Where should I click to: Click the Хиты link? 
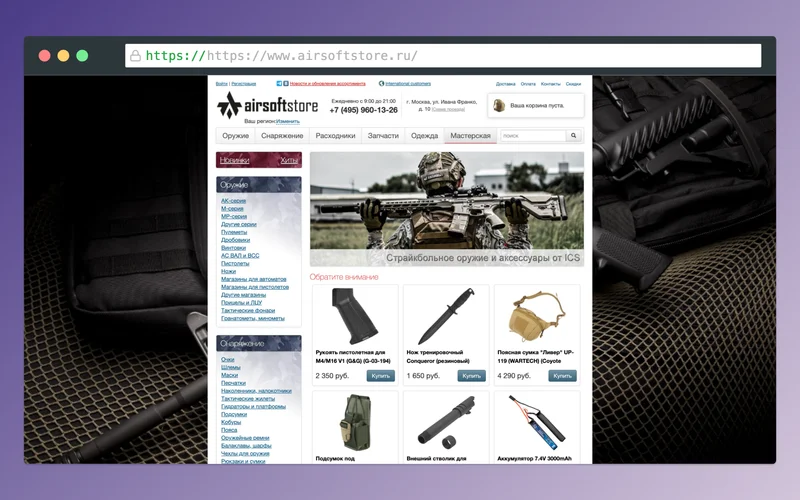289,160
